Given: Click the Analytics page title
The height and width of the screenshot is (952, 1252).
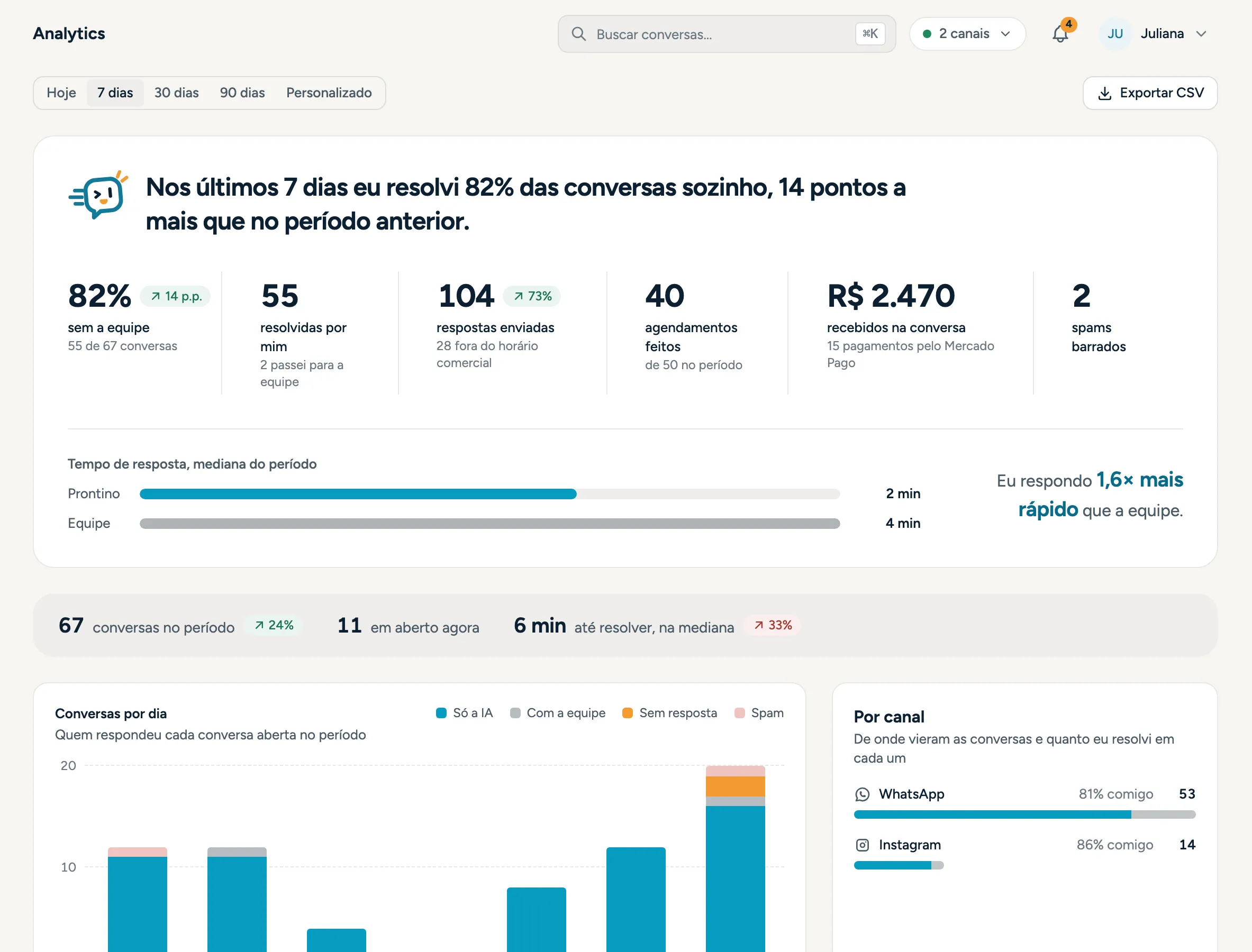Looking at the screenshot, I should tap(69, 33).
